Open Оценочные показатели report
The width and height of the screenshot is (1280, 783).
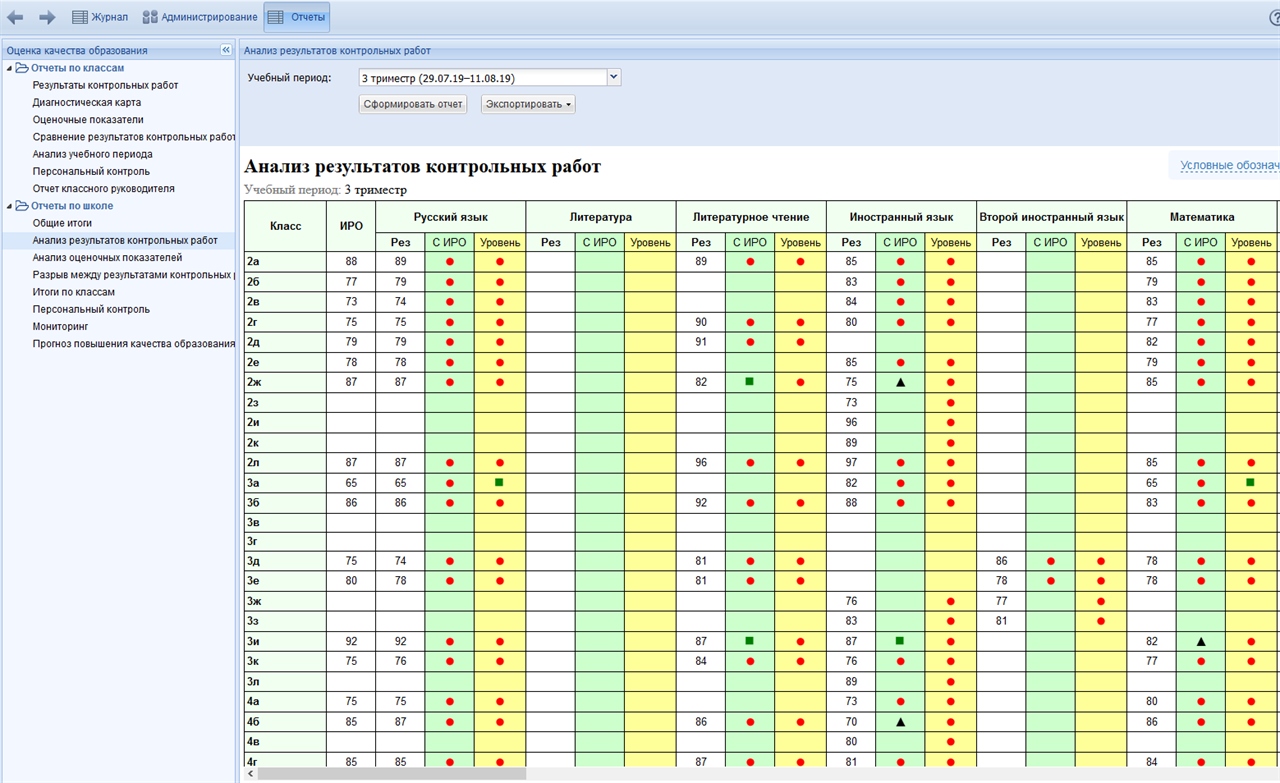[88, 119]
